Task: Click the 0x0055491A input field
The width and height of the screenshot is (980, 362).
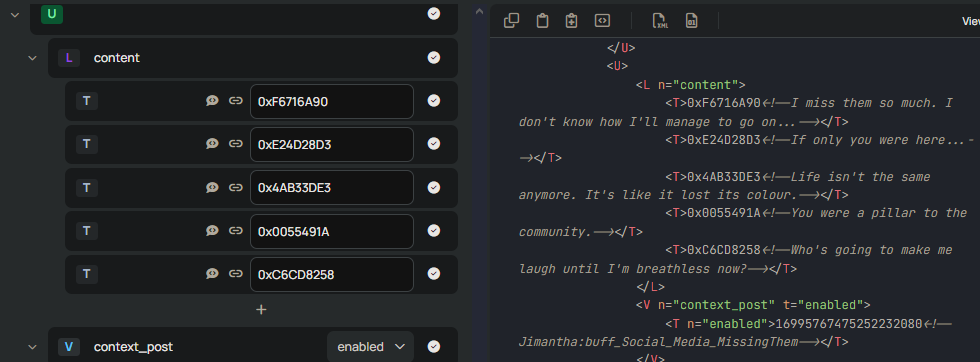Action: click(332, 231)
